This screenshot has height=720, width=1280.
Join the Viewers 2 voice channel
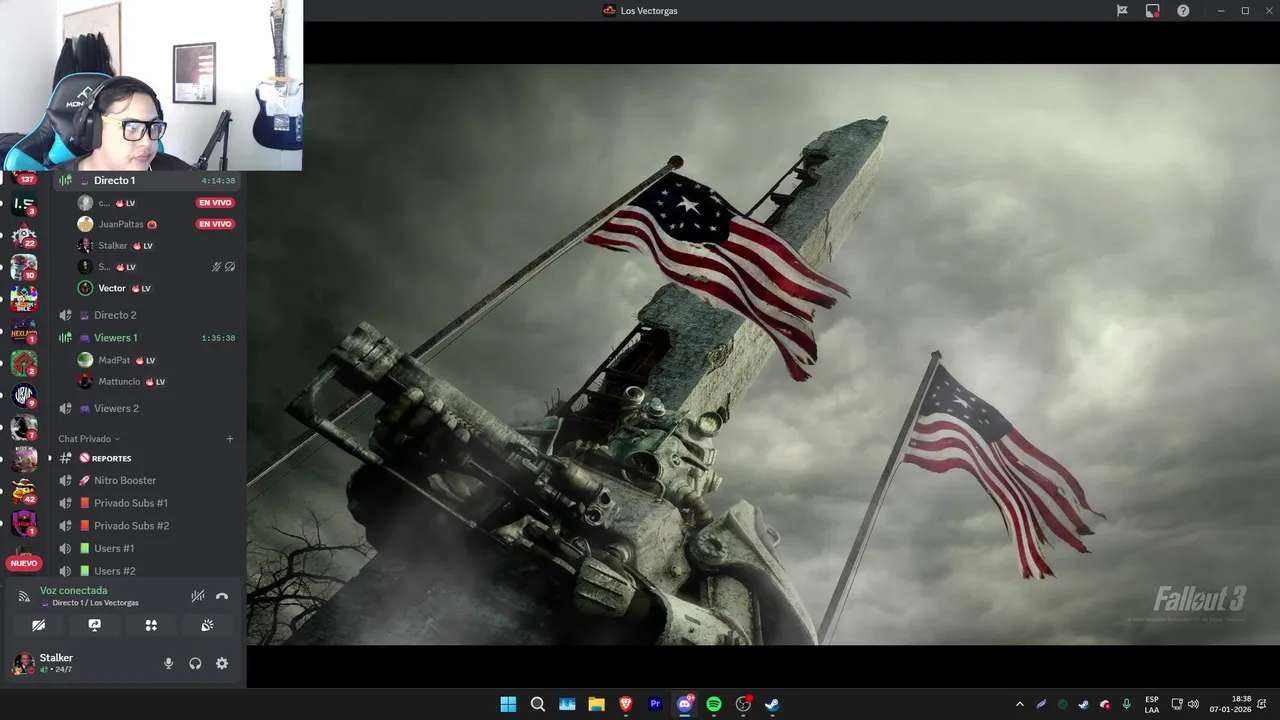click(148, 408)
